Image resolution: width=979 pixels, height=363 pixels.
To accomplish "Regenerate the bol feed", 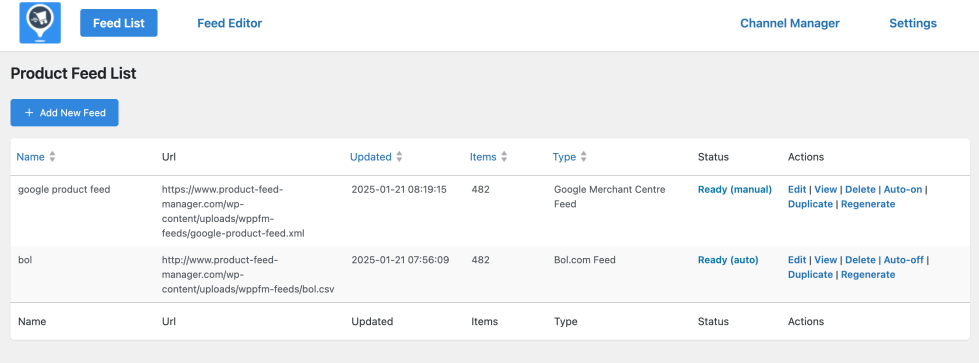I will point(868,274).
